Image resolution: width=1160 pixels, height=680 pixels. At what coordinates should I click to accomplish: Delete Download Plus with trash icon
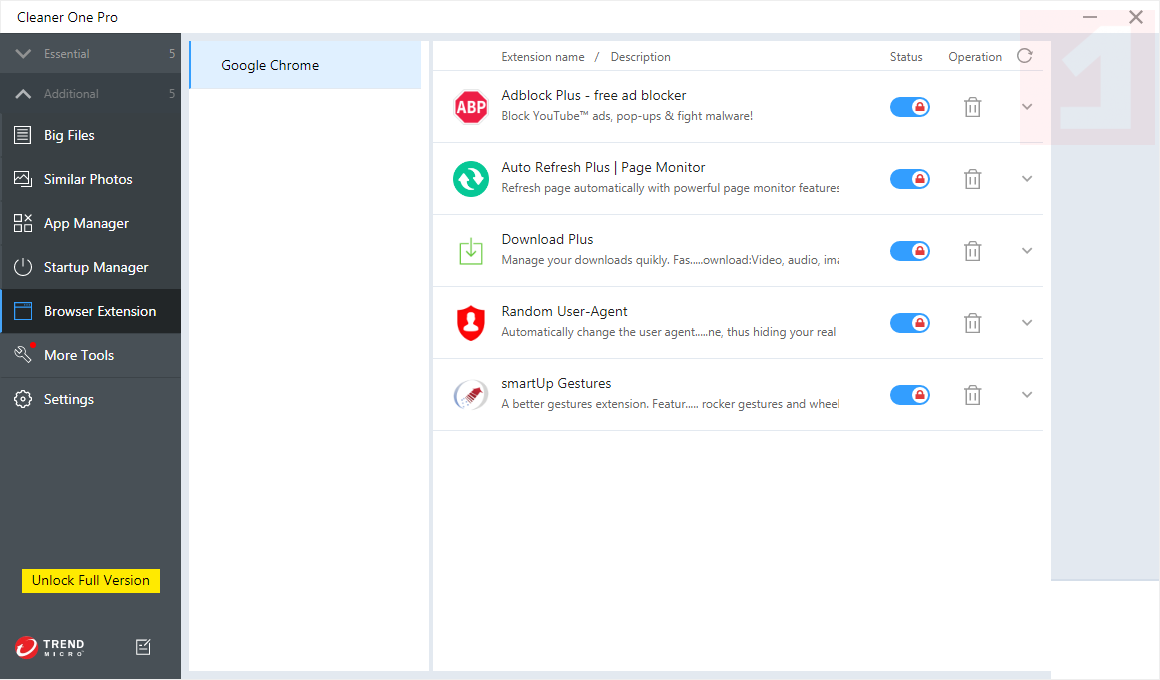(973, 251)
